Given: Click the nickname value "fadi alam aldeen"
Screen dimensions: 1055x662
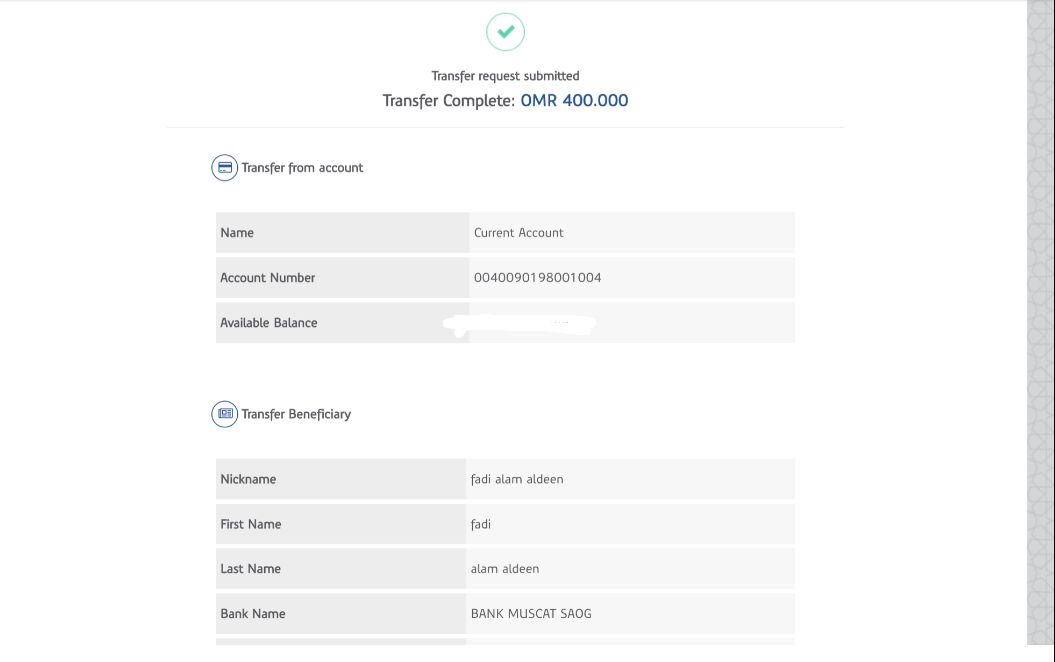Looking at the screenshot, I should pyautogui.click(x=517, y=479).
